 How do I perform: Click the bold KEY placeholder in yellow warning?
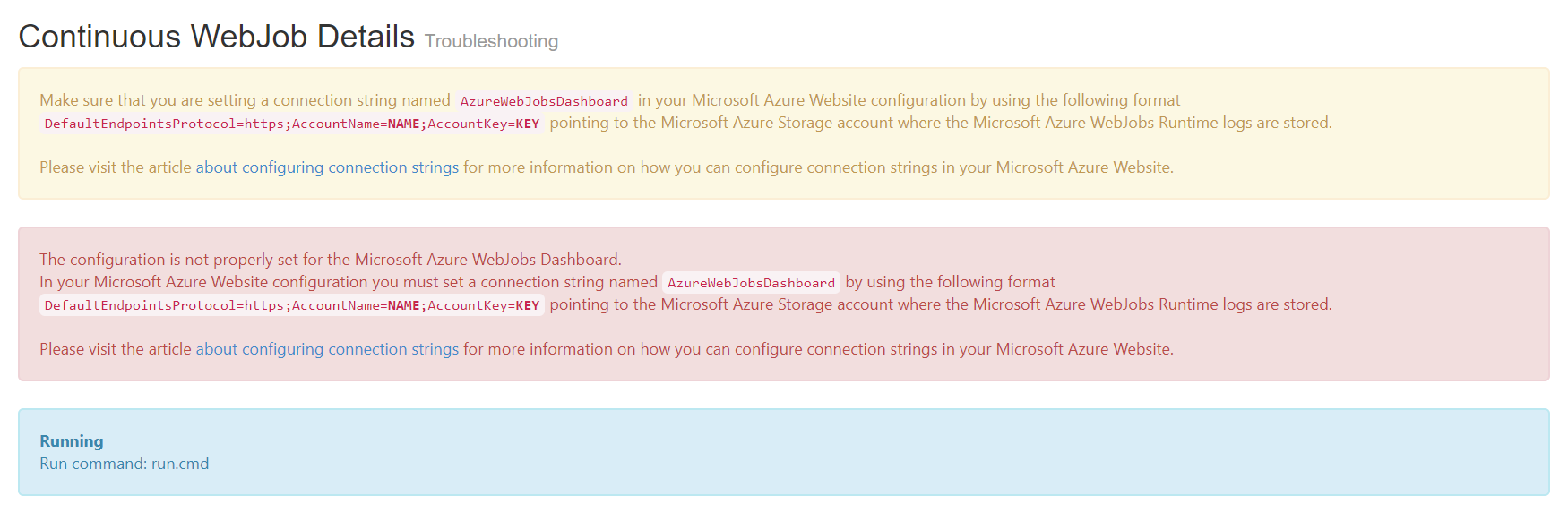pos(528,124)
